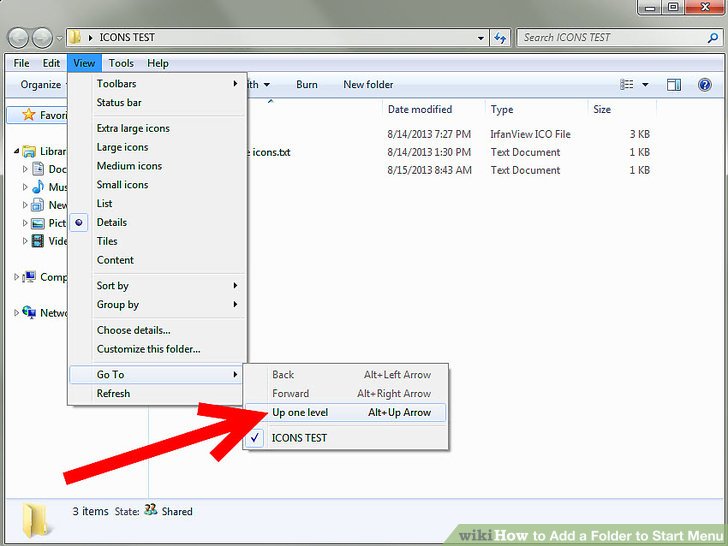Click the folder icon in address bar

point(75,37)
